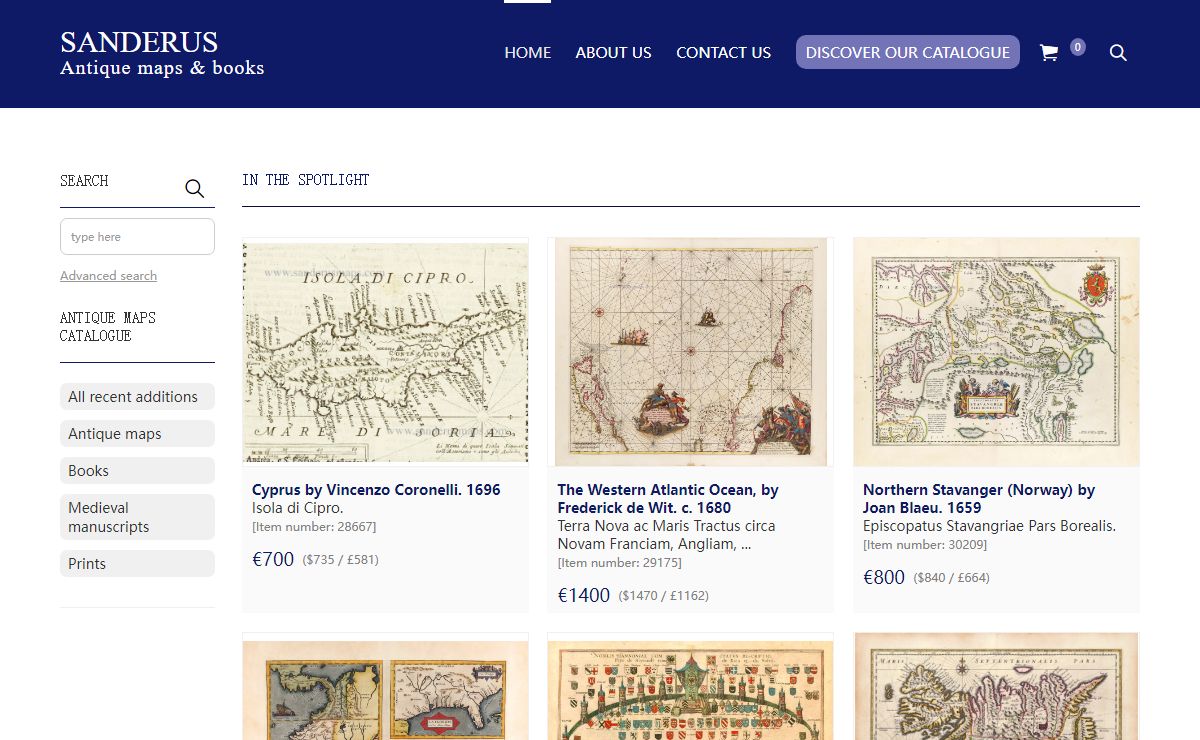Open the Advanced search link
Screen dimensions: 1200x740
108,276
